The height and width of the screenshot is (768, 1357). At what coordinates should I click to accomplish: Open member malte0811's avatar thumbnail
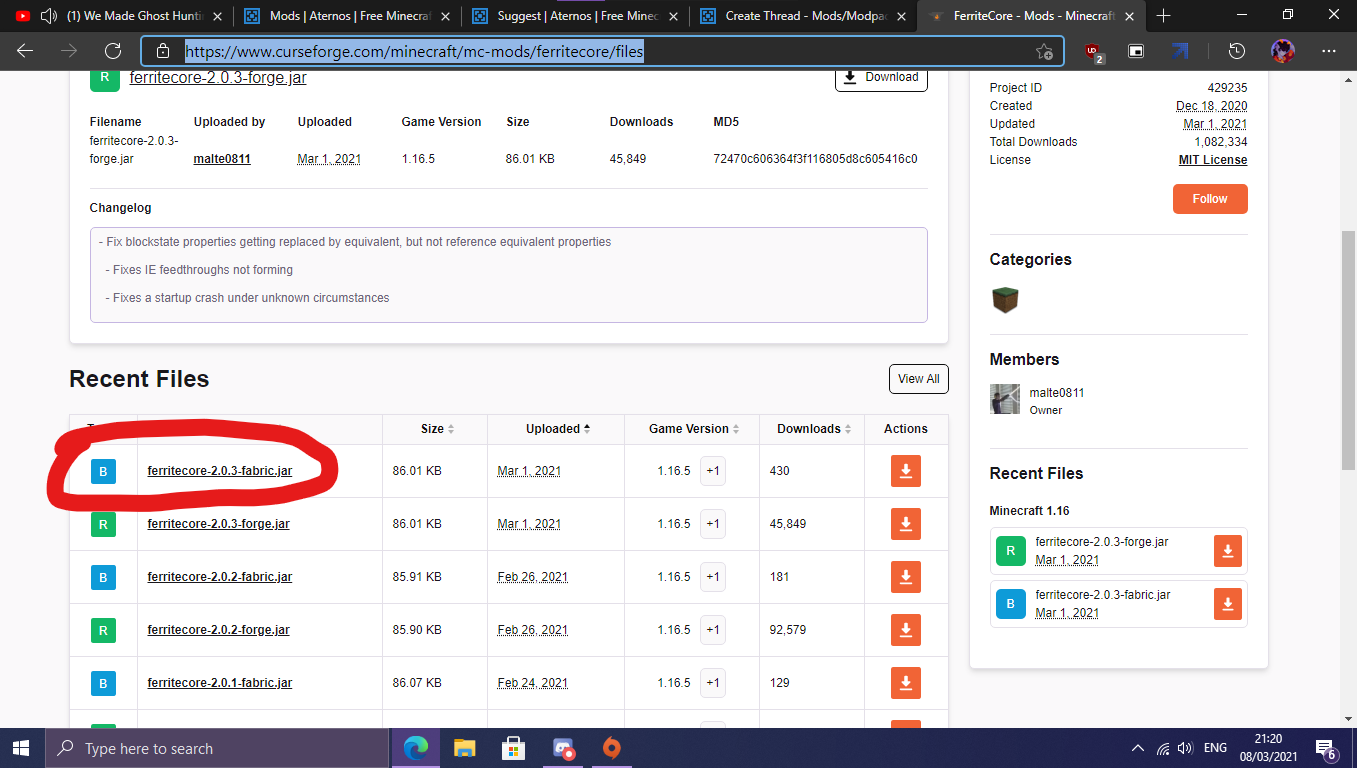click(x=1005, y=399)
